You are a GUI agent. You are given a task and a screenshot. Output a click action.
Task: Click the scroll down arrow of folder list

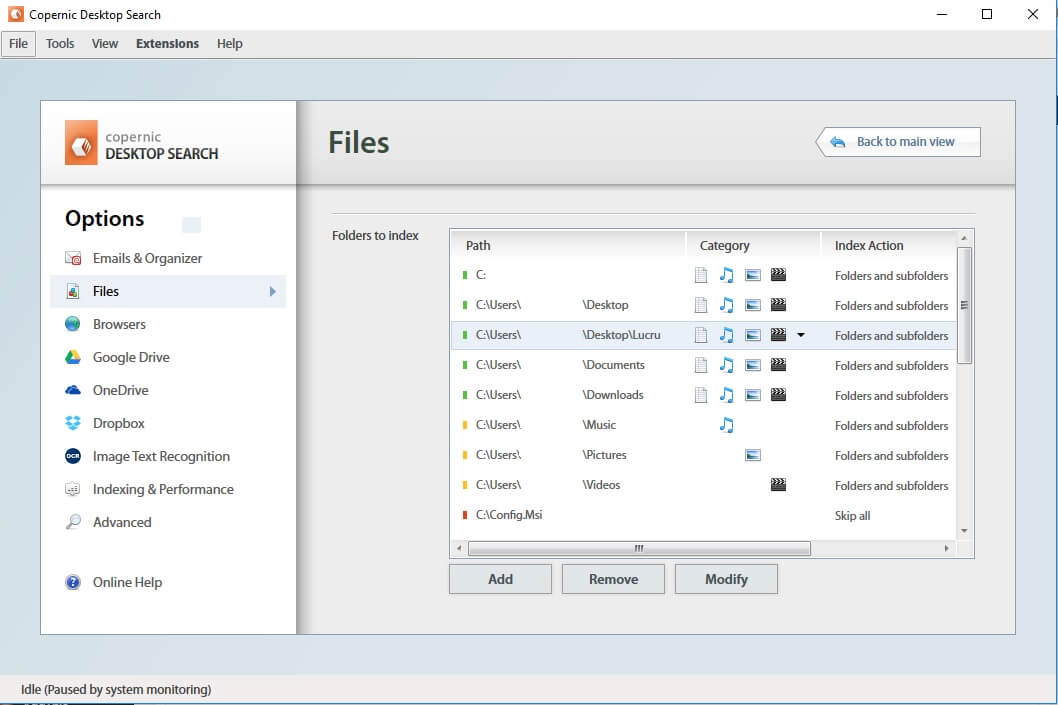pyautogui.click(x=964, y=531)
